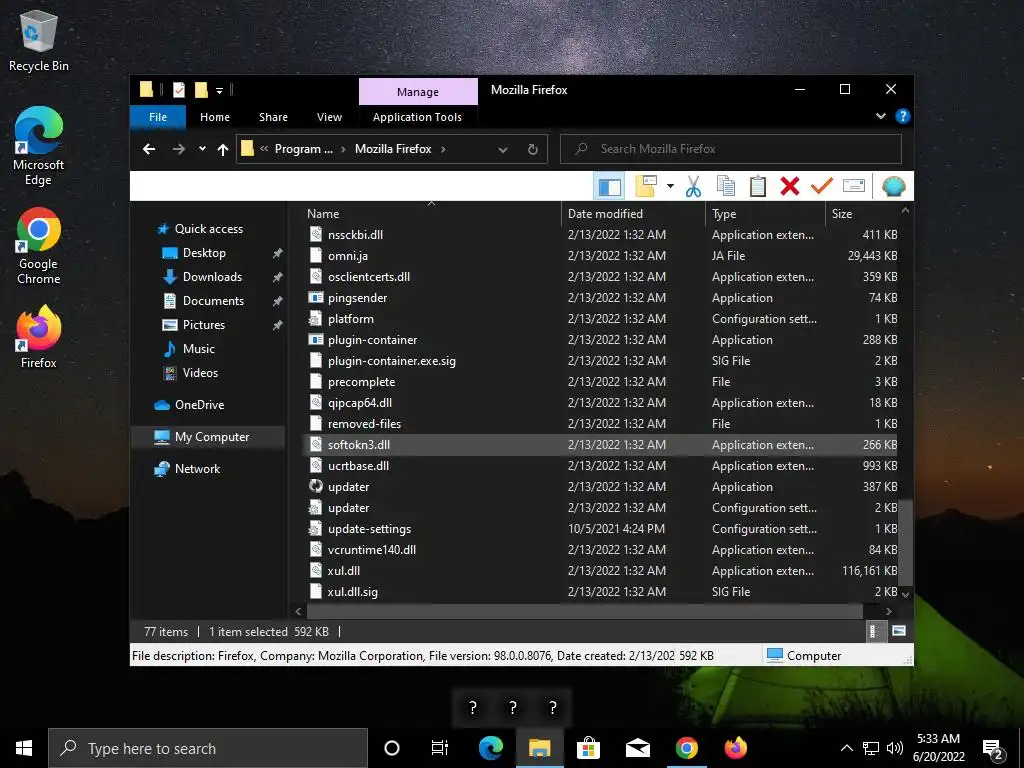The image size is (1024, 768).
Task: Open Microsoft Store from taskbar
Action: [588, 748]
